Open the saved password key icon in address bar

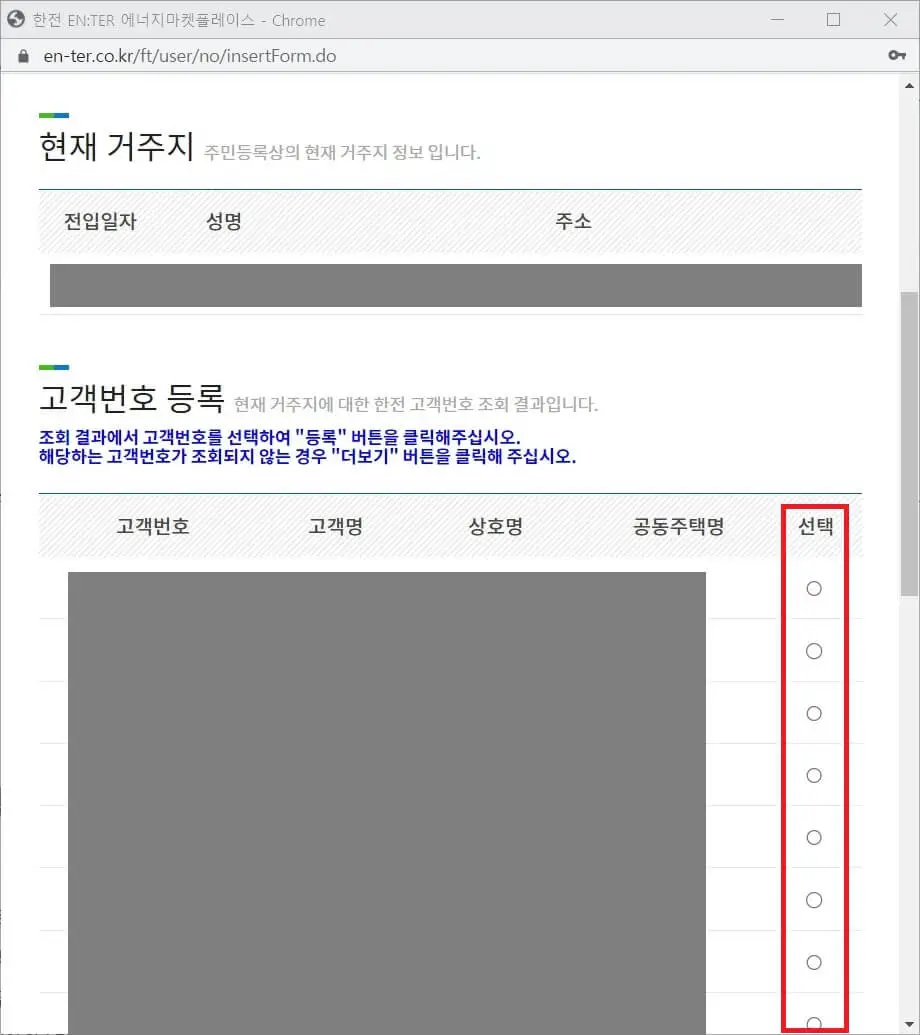pyautogui.click(x=897, y=56)
